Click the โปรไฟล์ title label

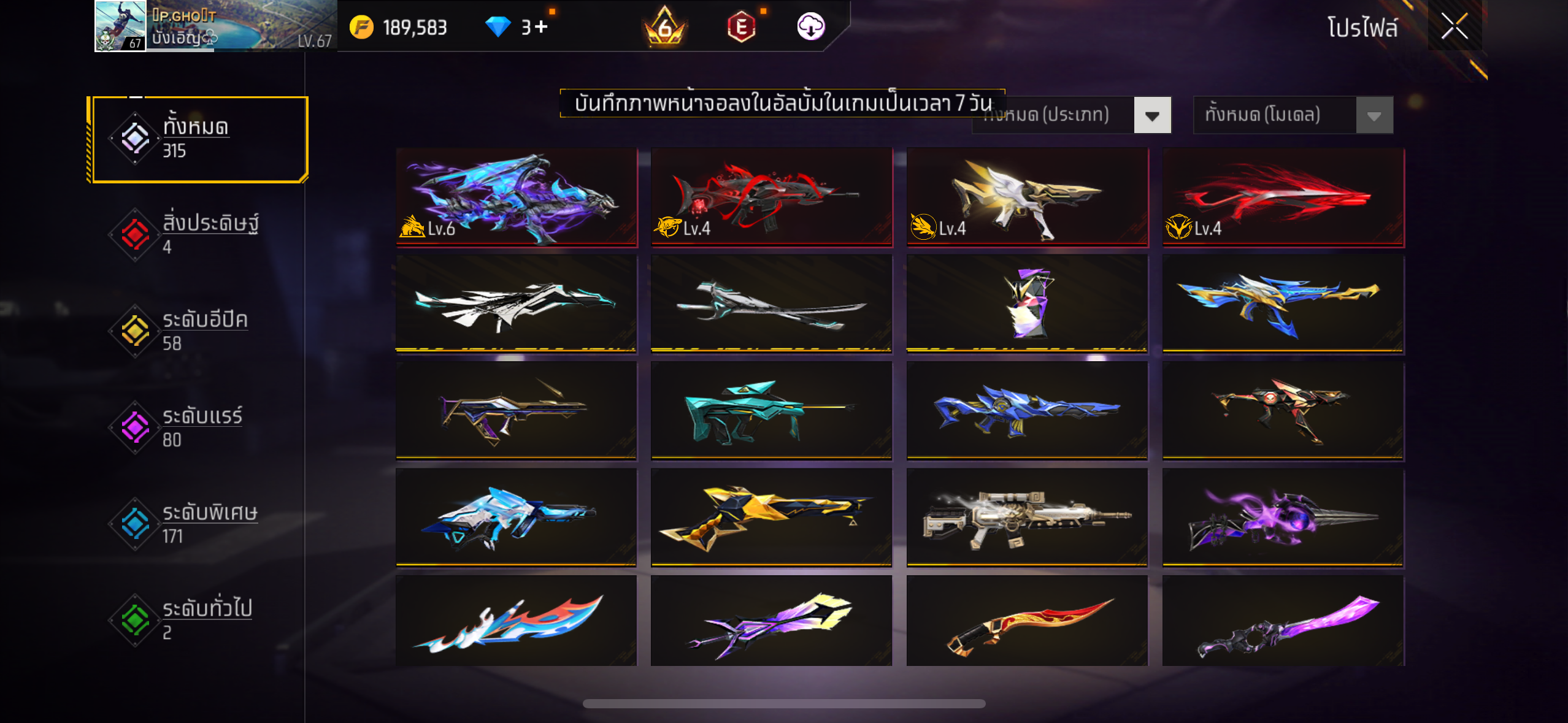pos(1362,28)
